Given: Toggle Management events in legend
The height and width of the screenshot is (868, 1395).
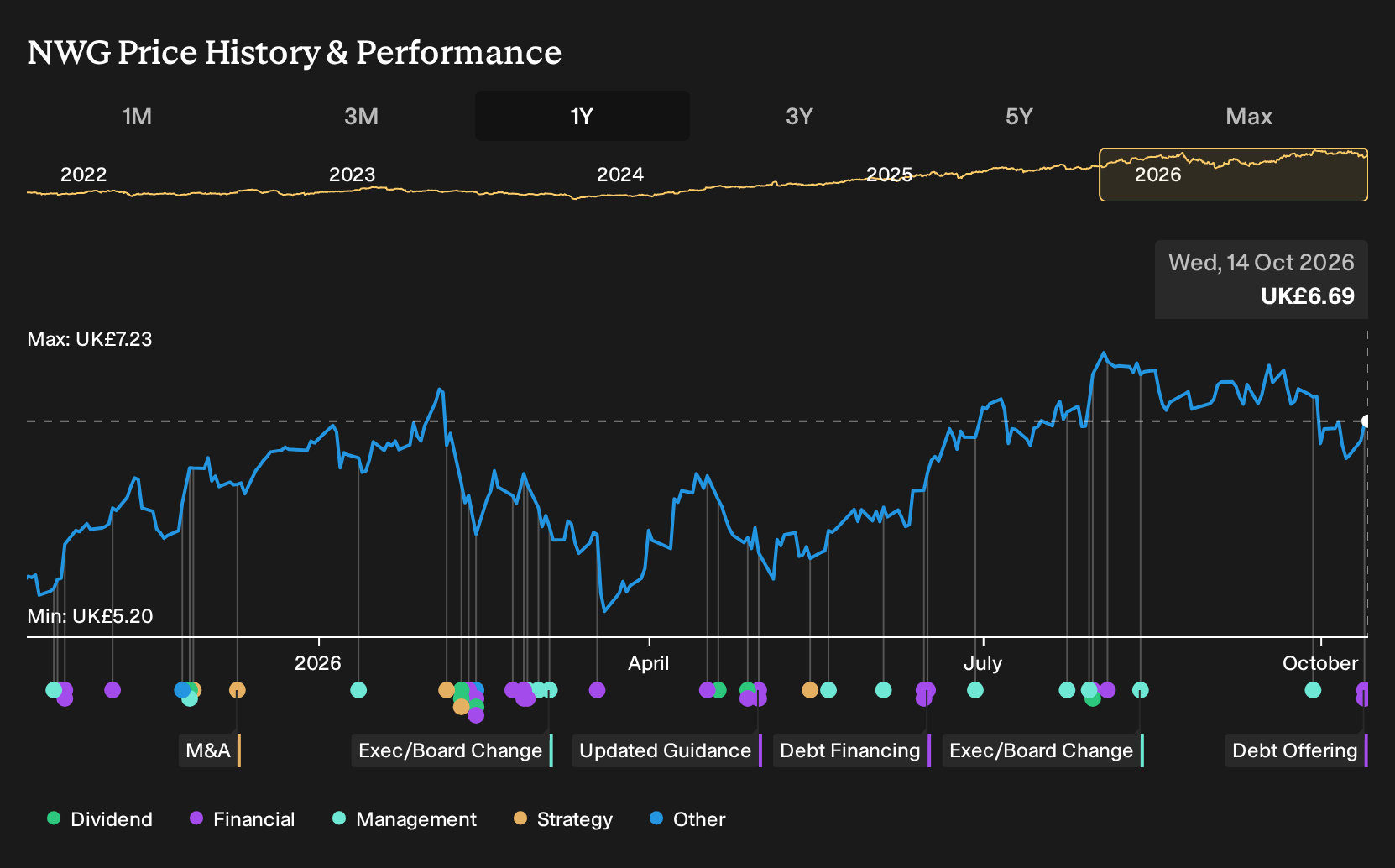Looking at the screenshot, I should pos(405,819).
